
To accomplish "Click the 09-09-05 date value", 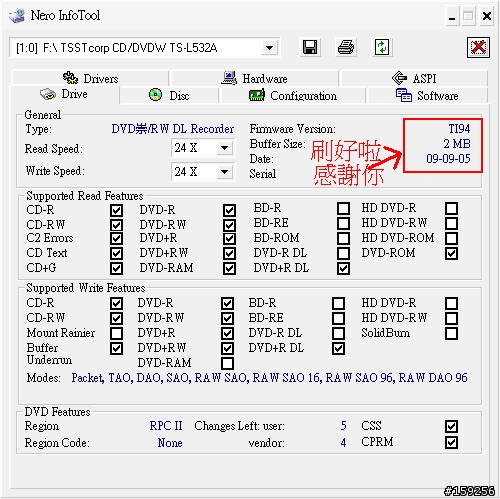I will point(448,159).
